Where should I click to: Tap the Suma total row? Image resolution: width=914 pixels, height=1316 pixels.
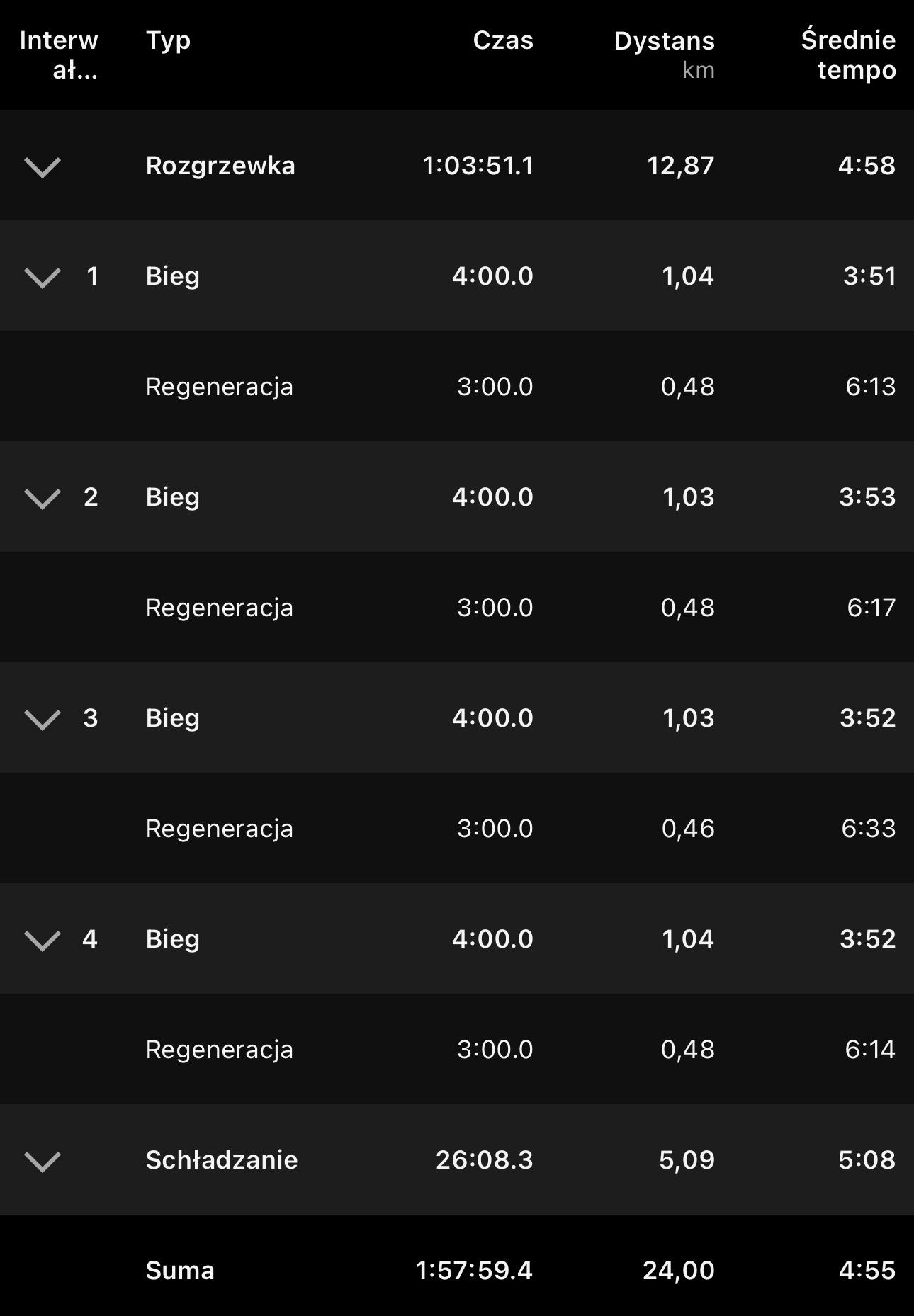pyautogui.click(x=180, y=1271)
